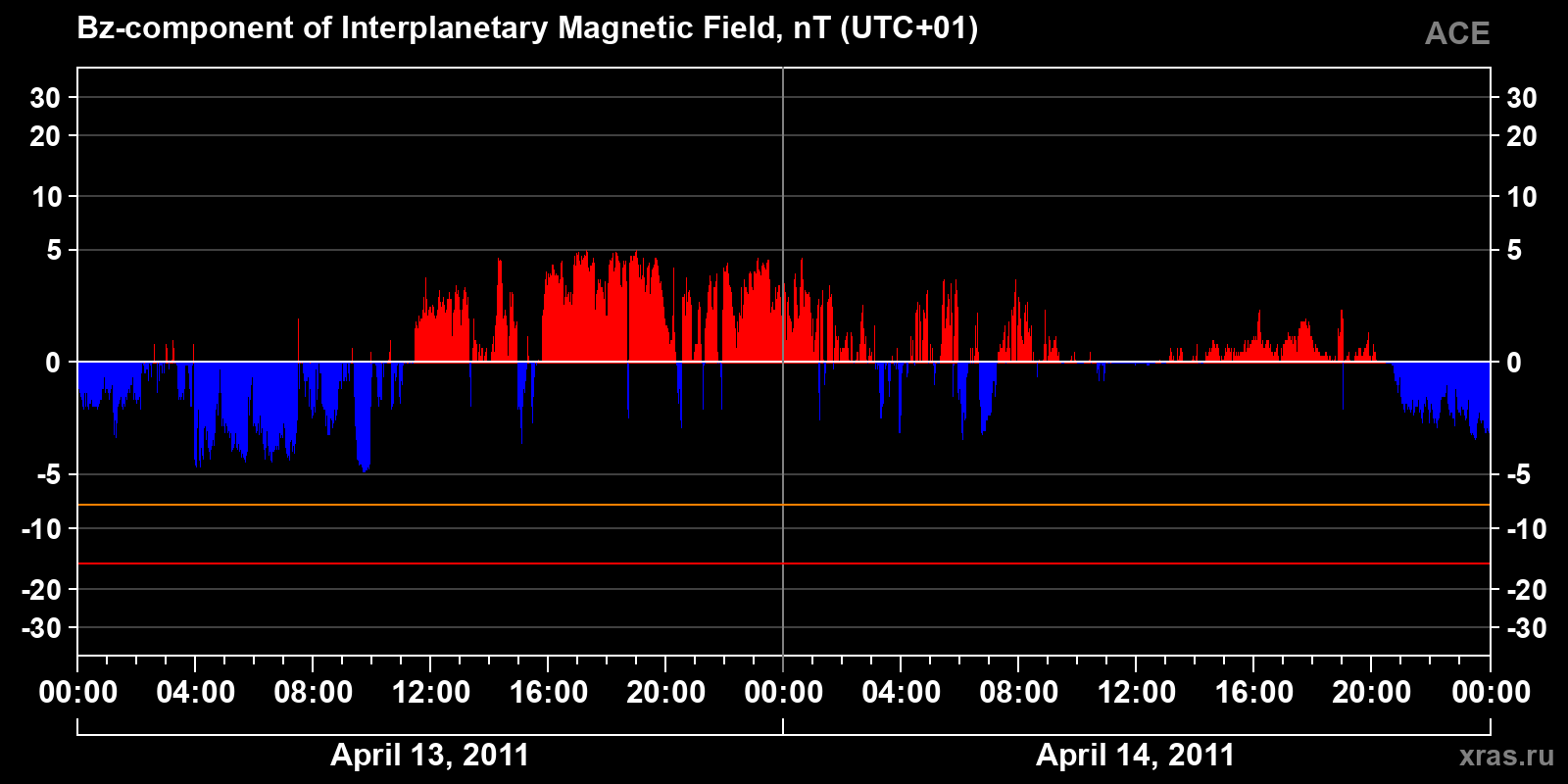Viewport: 1568px width, 784px height.
Task: Click the right axis value 30
Action: (1521, 98)
